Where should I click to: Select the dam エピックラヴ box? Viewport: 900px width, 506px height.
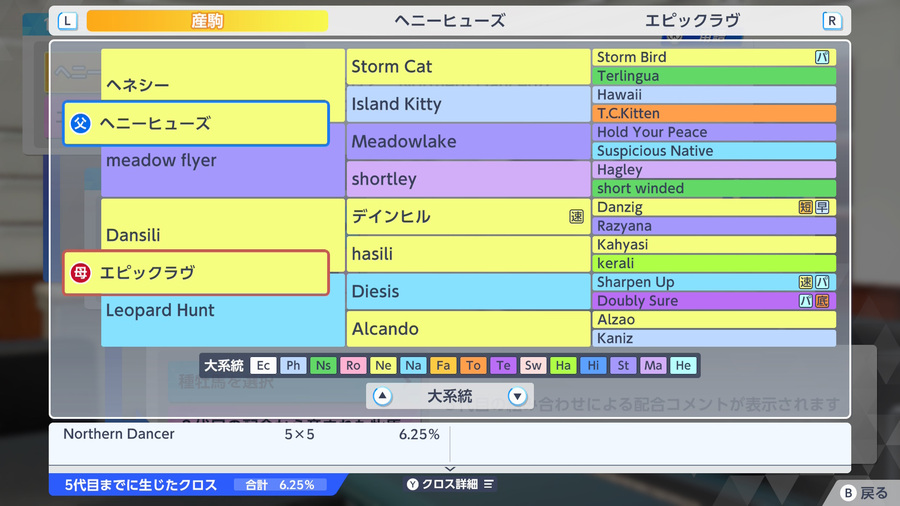196,273
